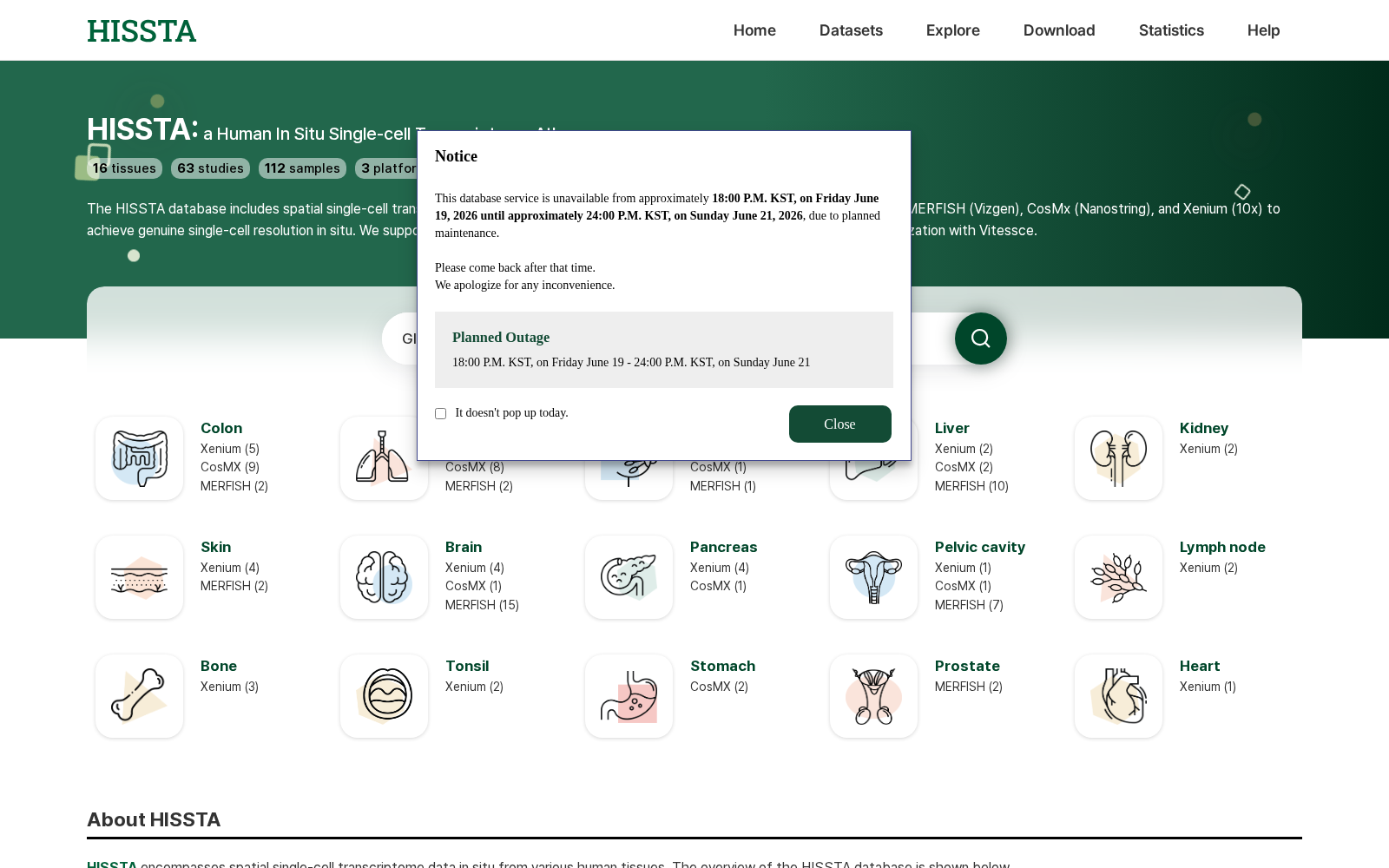Click "Xenium (5)" under Colon
This screenshot has height=868, width=1389.
(x=230, y=449)
